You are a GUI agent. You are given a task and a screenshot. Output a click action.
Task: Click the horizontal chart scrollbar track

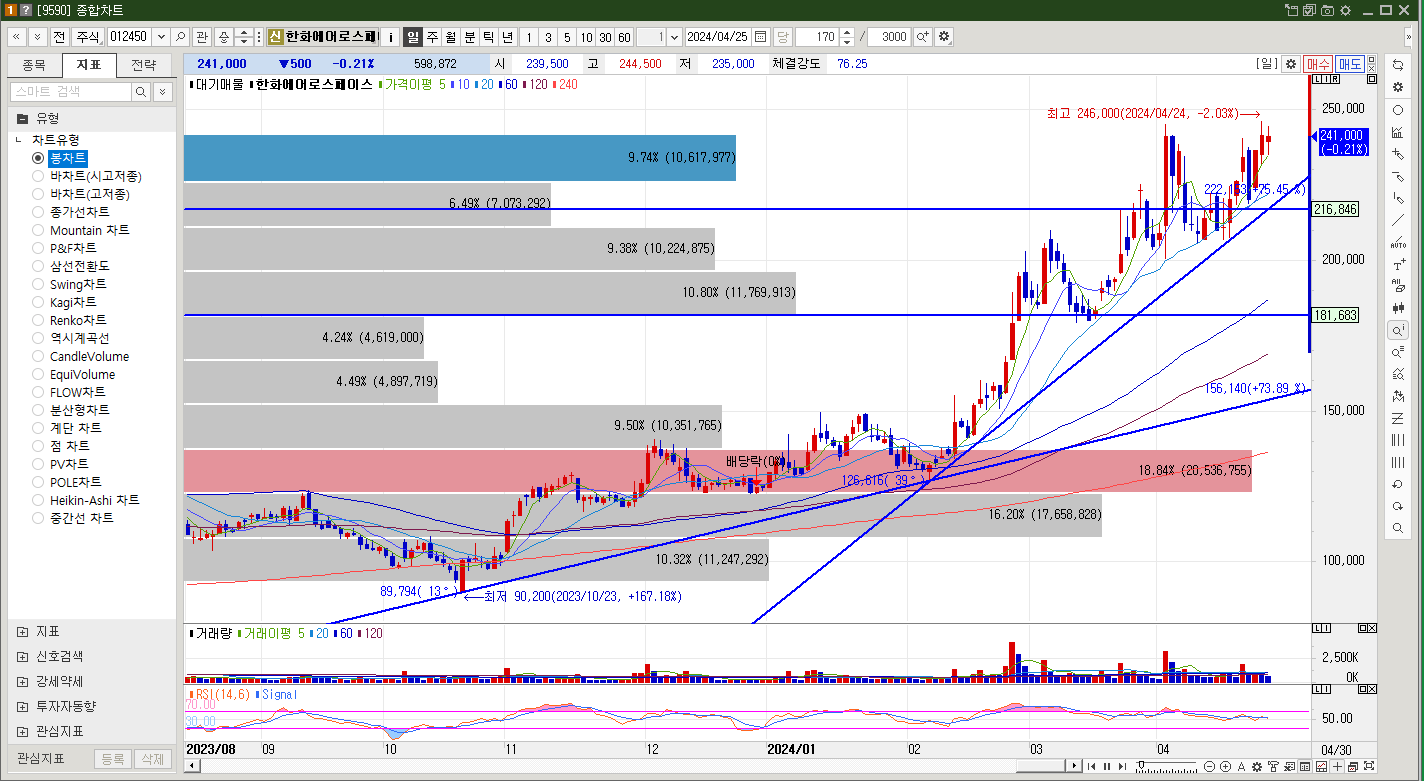click(635, 767)
